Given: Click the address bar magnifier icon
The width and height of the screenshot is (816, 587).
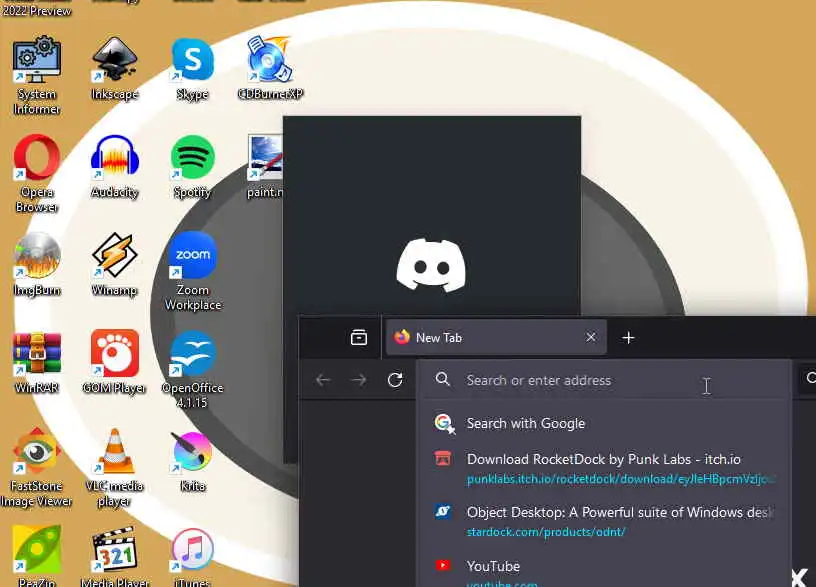Looking at the screenshot, I should coord(442,379).
